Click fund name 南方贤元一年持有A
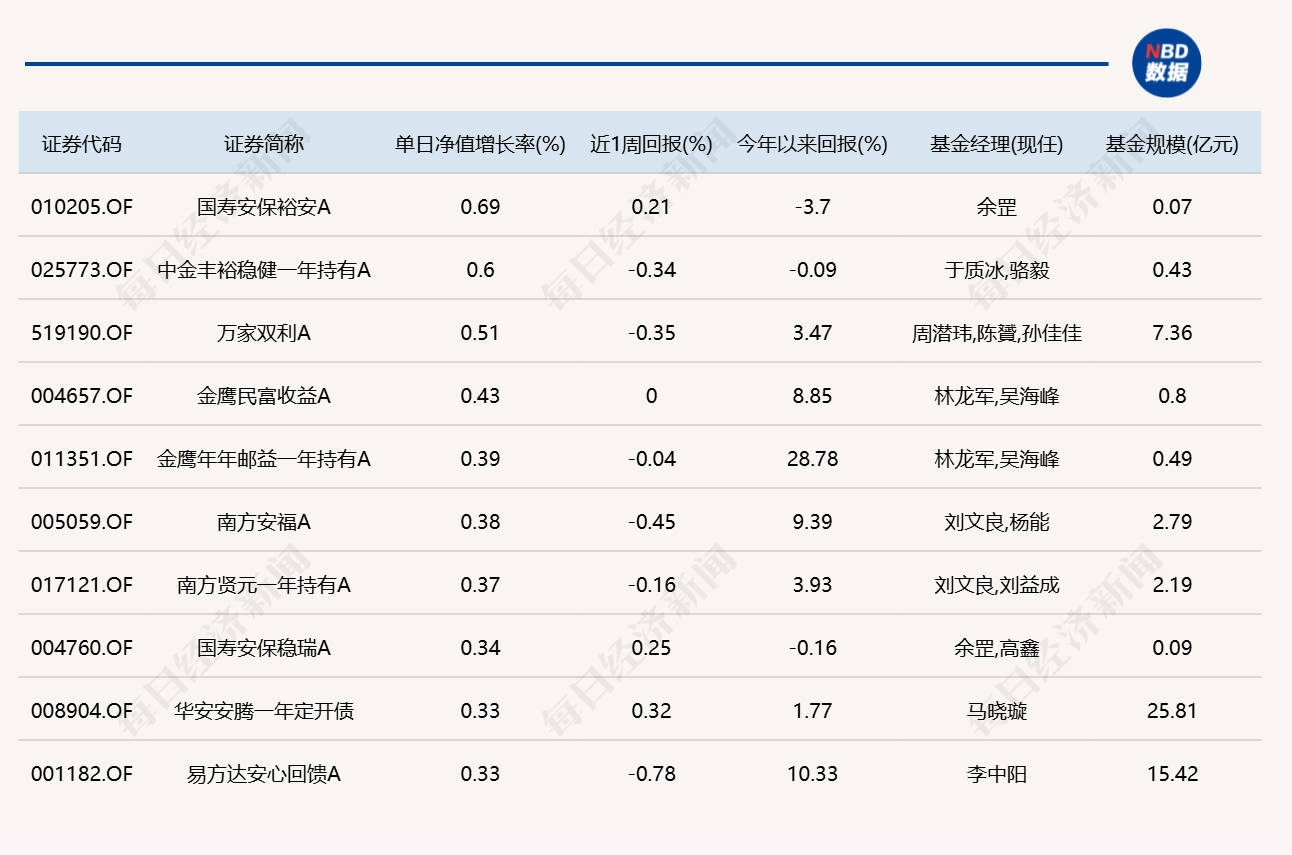Viewport: 1292px width, 855px height. [264, 585]
